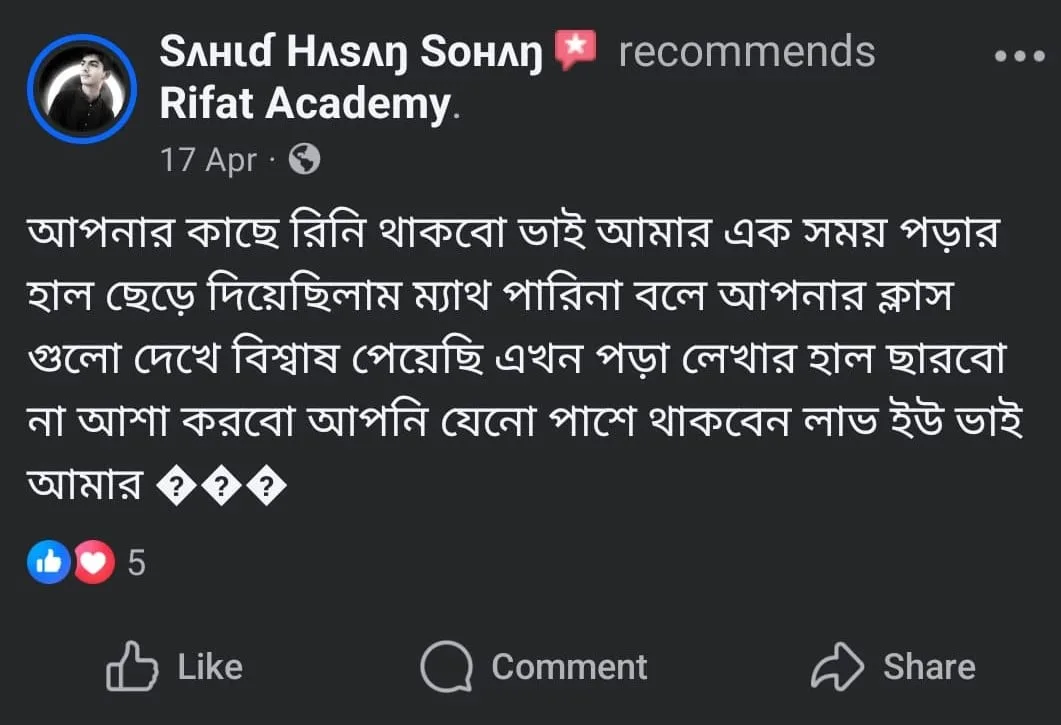Click the thumbs-up outline Like icon
Image resolution: width=1061 pixels, height=725 pixels.
point(132,666)
